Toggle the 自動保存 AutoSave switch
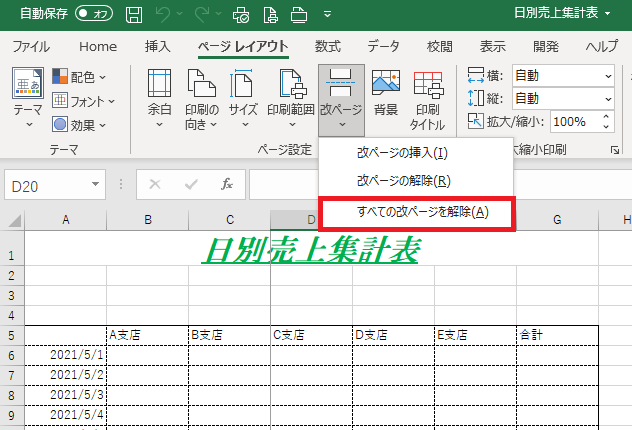This screenshot has height=430, width=632. point(94,14)
